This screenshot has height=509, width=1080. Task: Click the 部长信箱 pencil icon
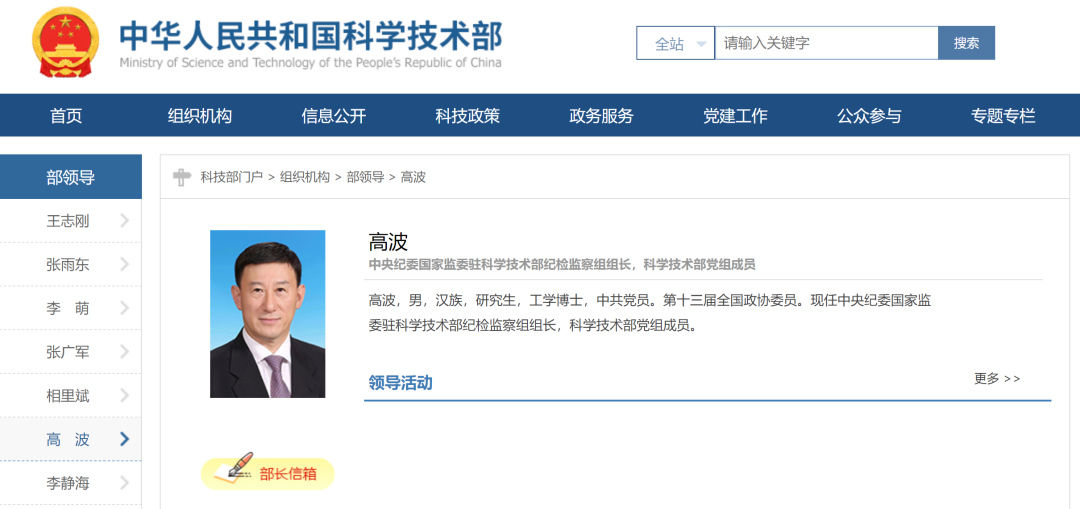click(232, 467)
